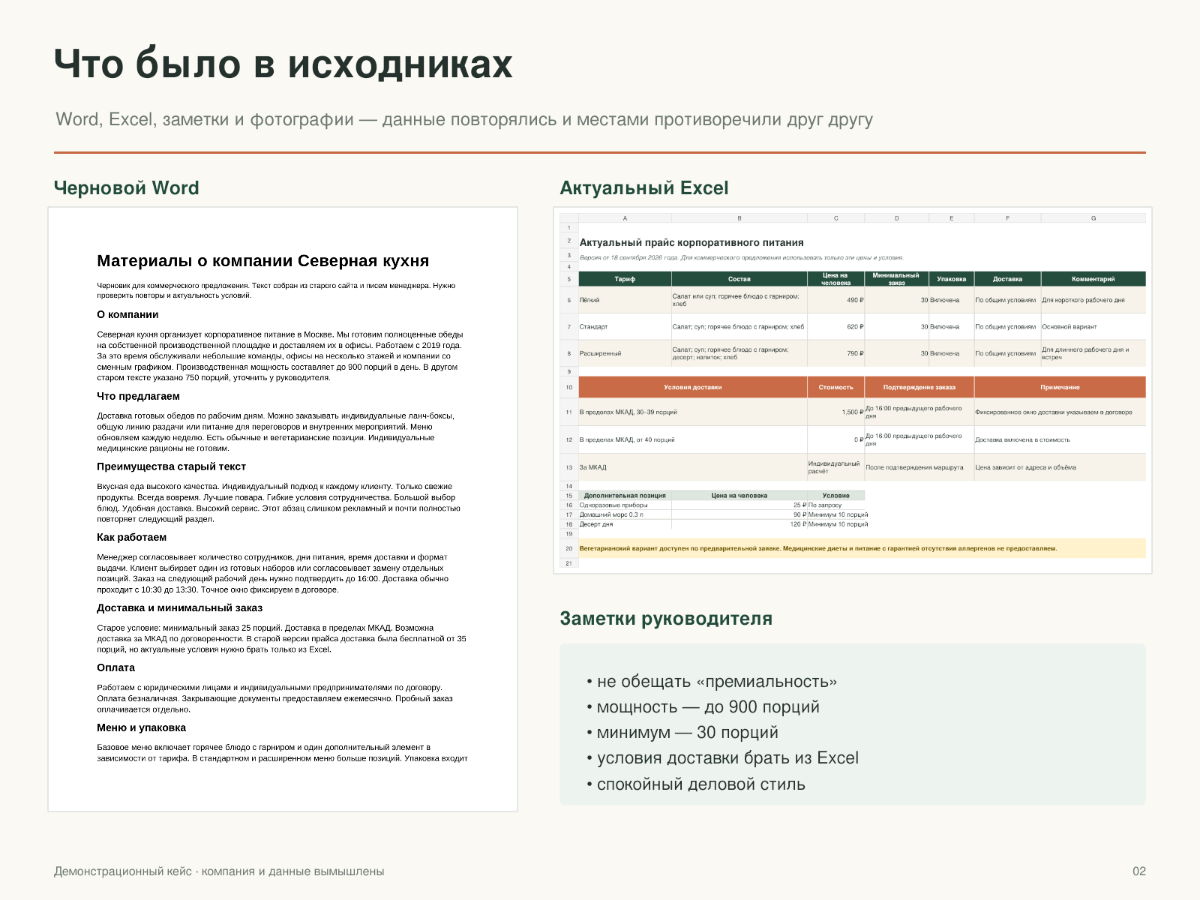Click the "Что предлагаем" heading in the Word draft

click(138, 396)
